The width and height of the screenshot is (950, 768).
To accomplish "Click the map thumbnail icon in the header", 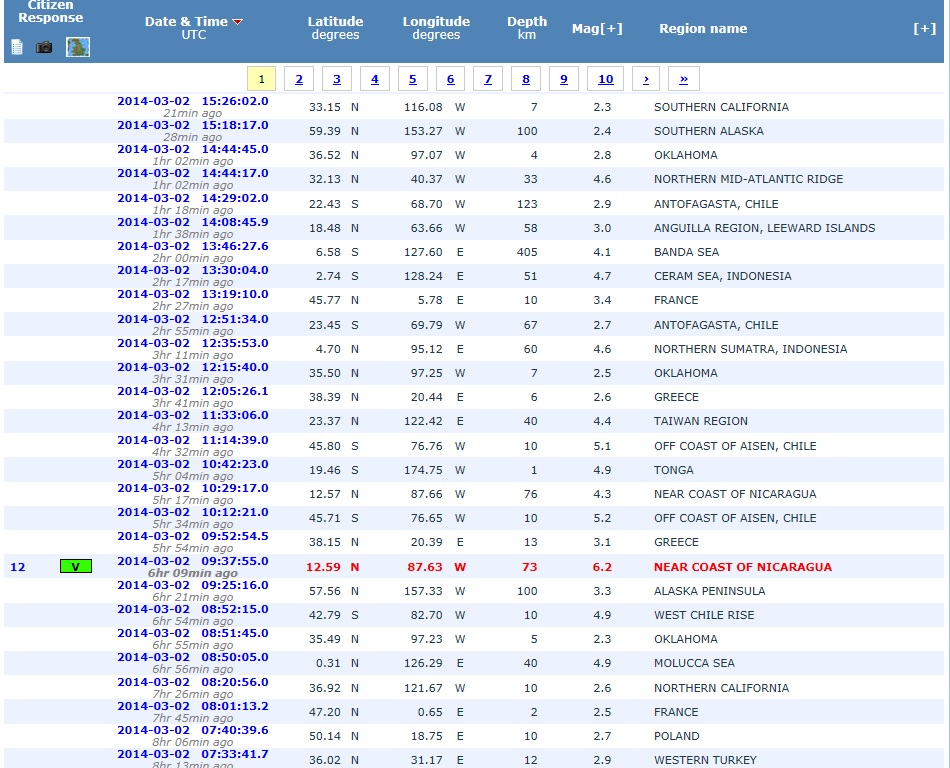I will 78,47.
